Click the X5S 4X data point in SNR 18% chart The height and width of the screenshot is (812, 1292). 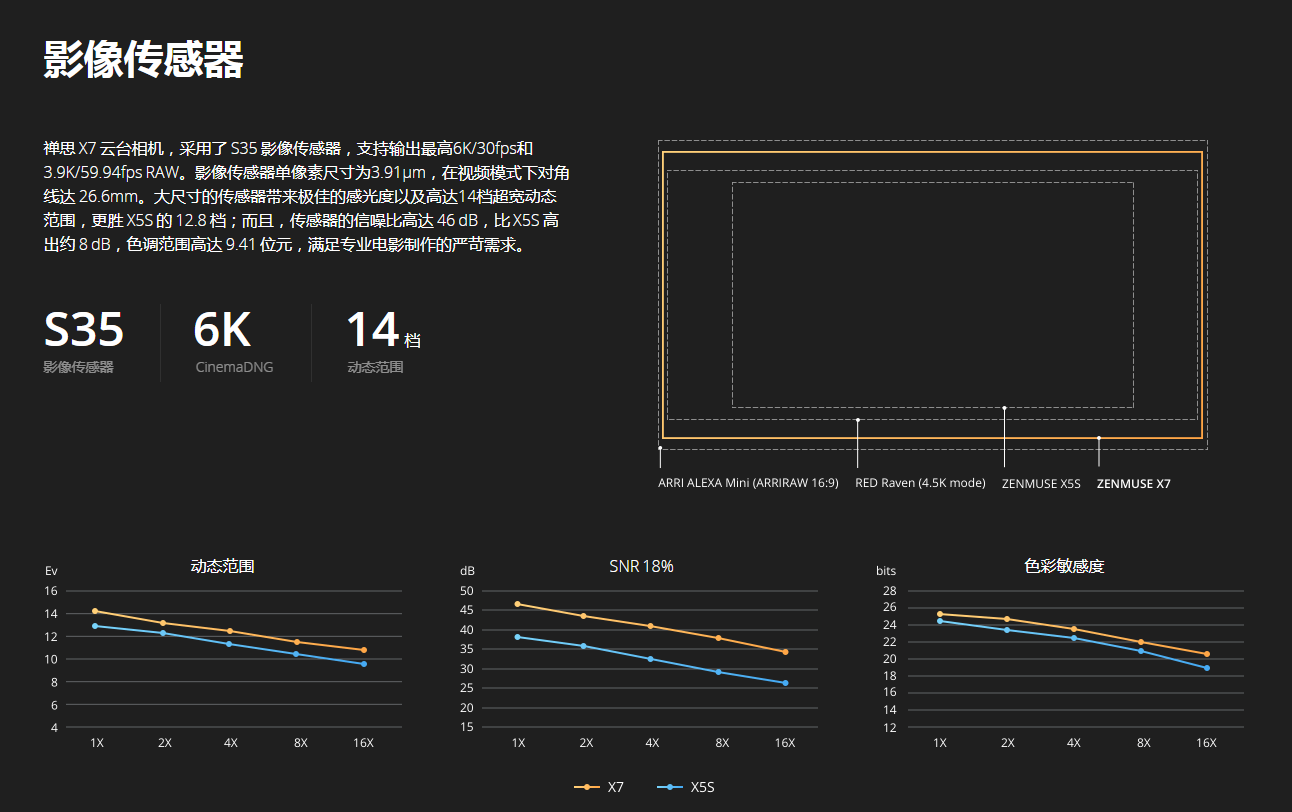coord(651,659)
